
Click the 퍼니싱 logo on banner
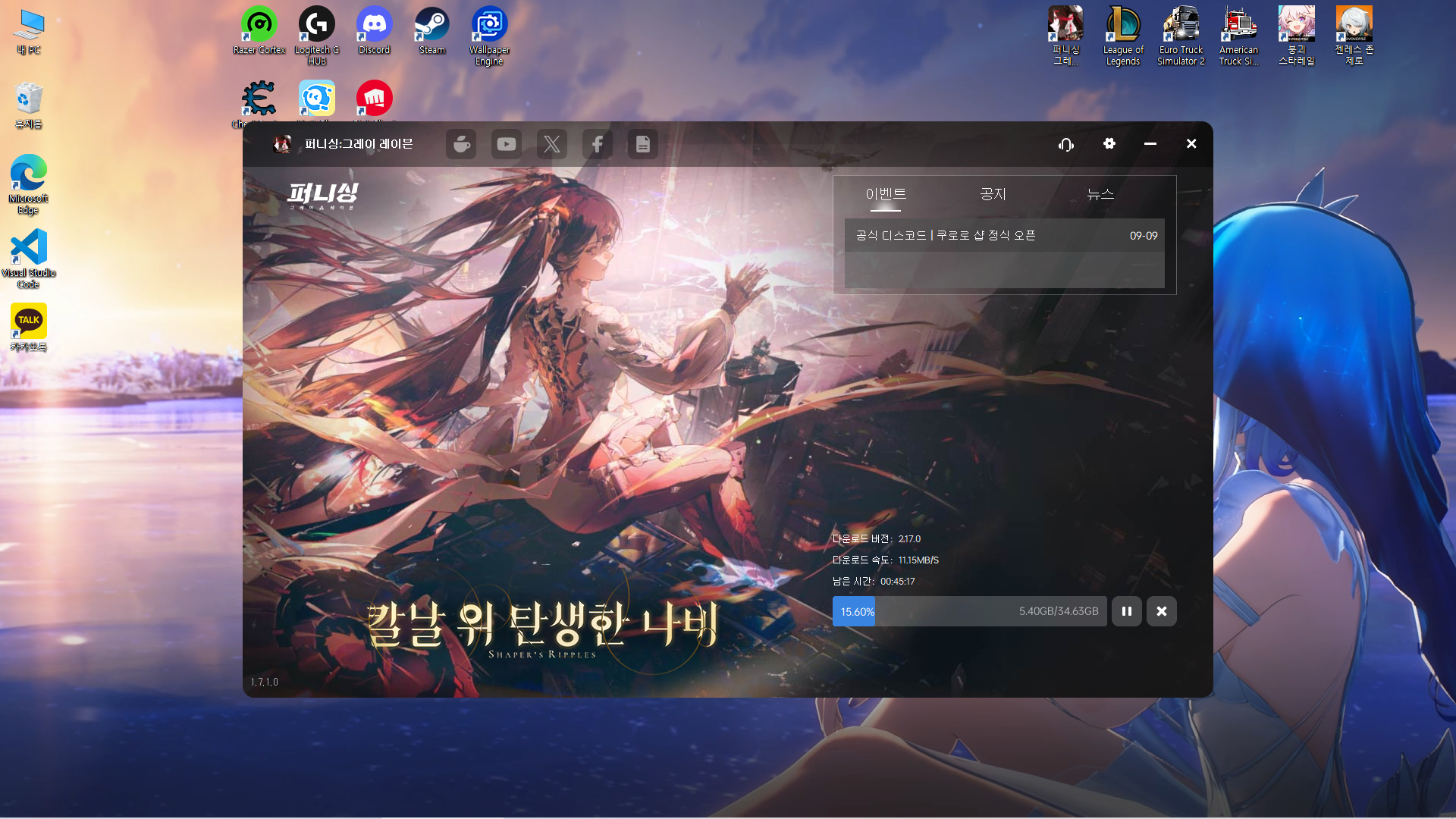[x=323, y=196]
